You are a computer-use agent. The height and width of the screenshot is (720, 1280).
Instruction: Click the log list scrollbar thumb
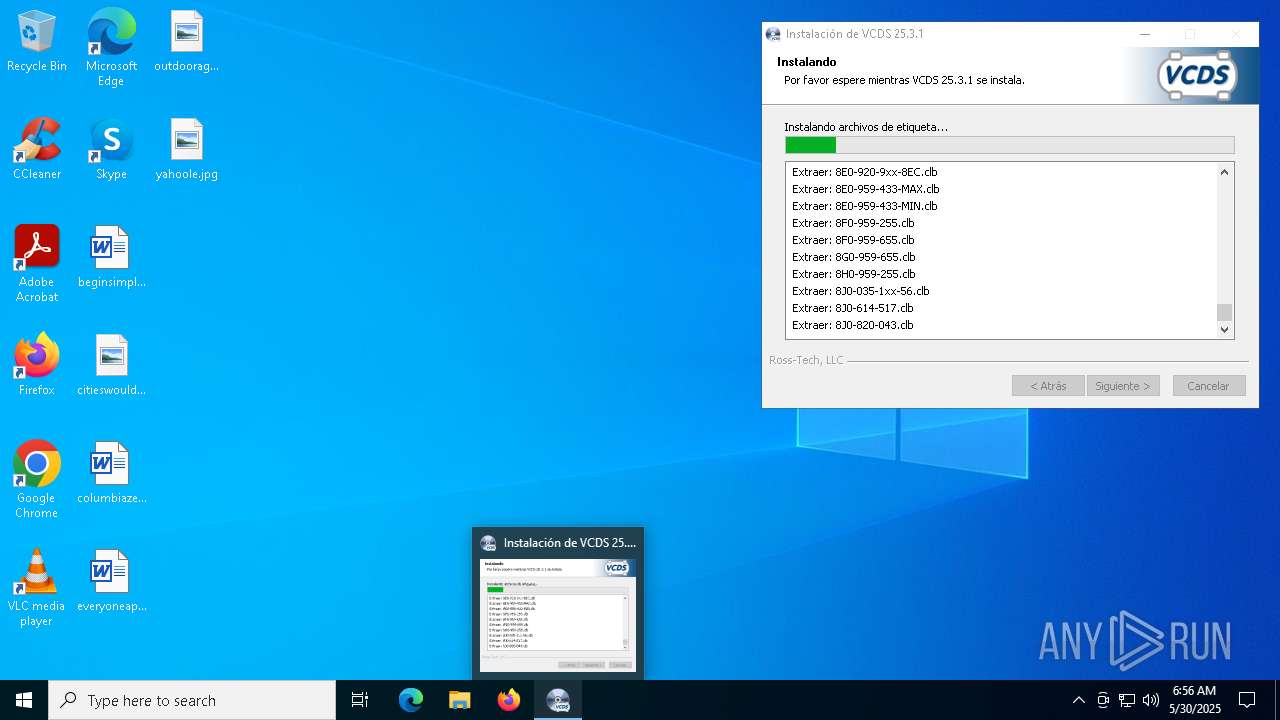click(x=1224, y=311)
